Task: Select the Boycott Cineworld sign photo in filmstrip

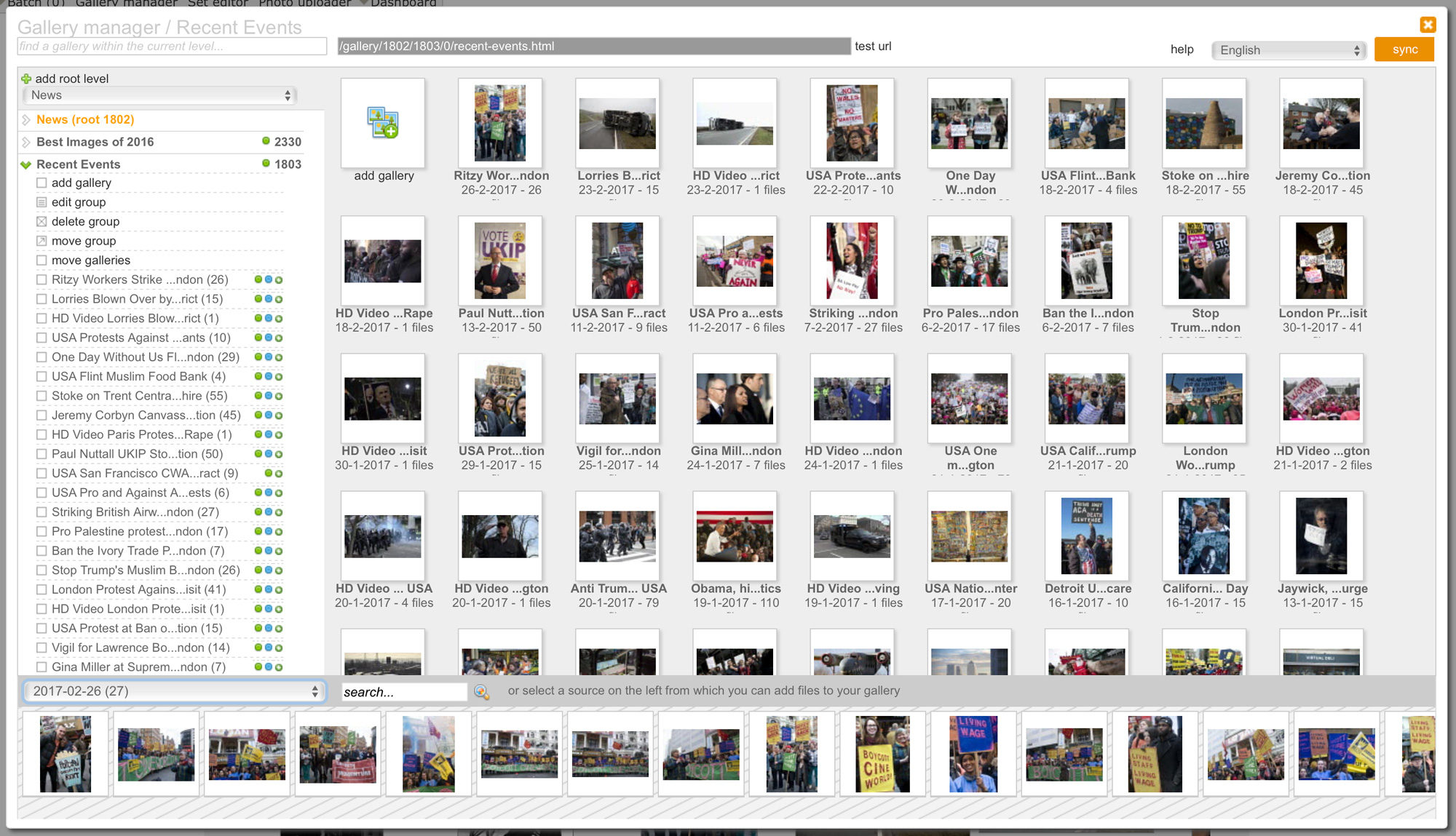Action: [x=882, y=754]
